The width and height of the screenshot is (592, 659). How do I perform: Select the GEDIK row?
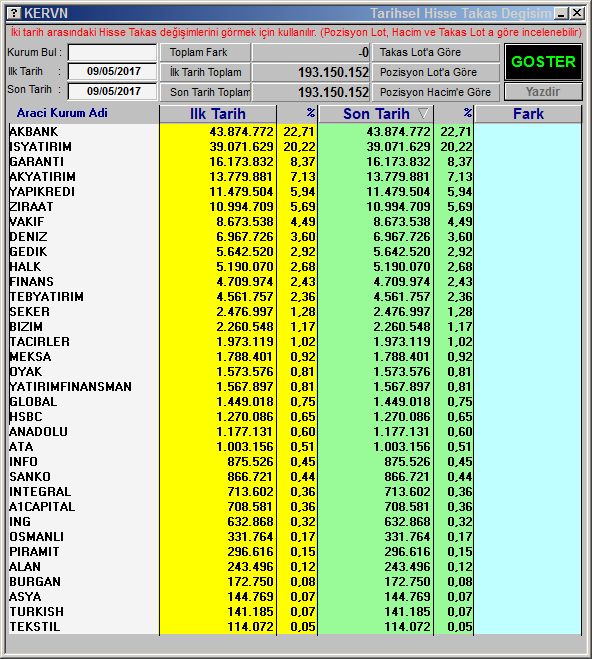coord(295,252)
